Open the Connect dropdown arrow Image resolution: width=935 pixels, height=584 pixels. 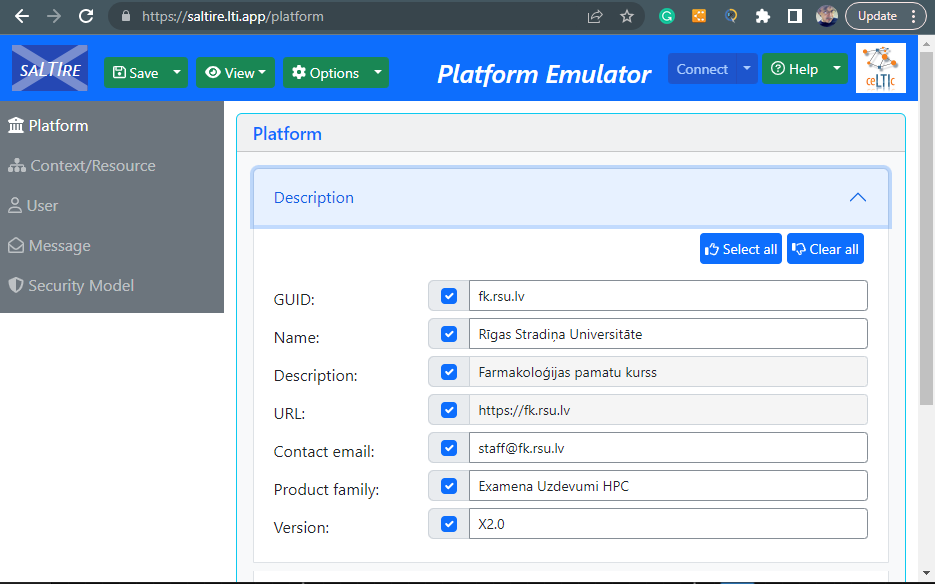point(747,69)
